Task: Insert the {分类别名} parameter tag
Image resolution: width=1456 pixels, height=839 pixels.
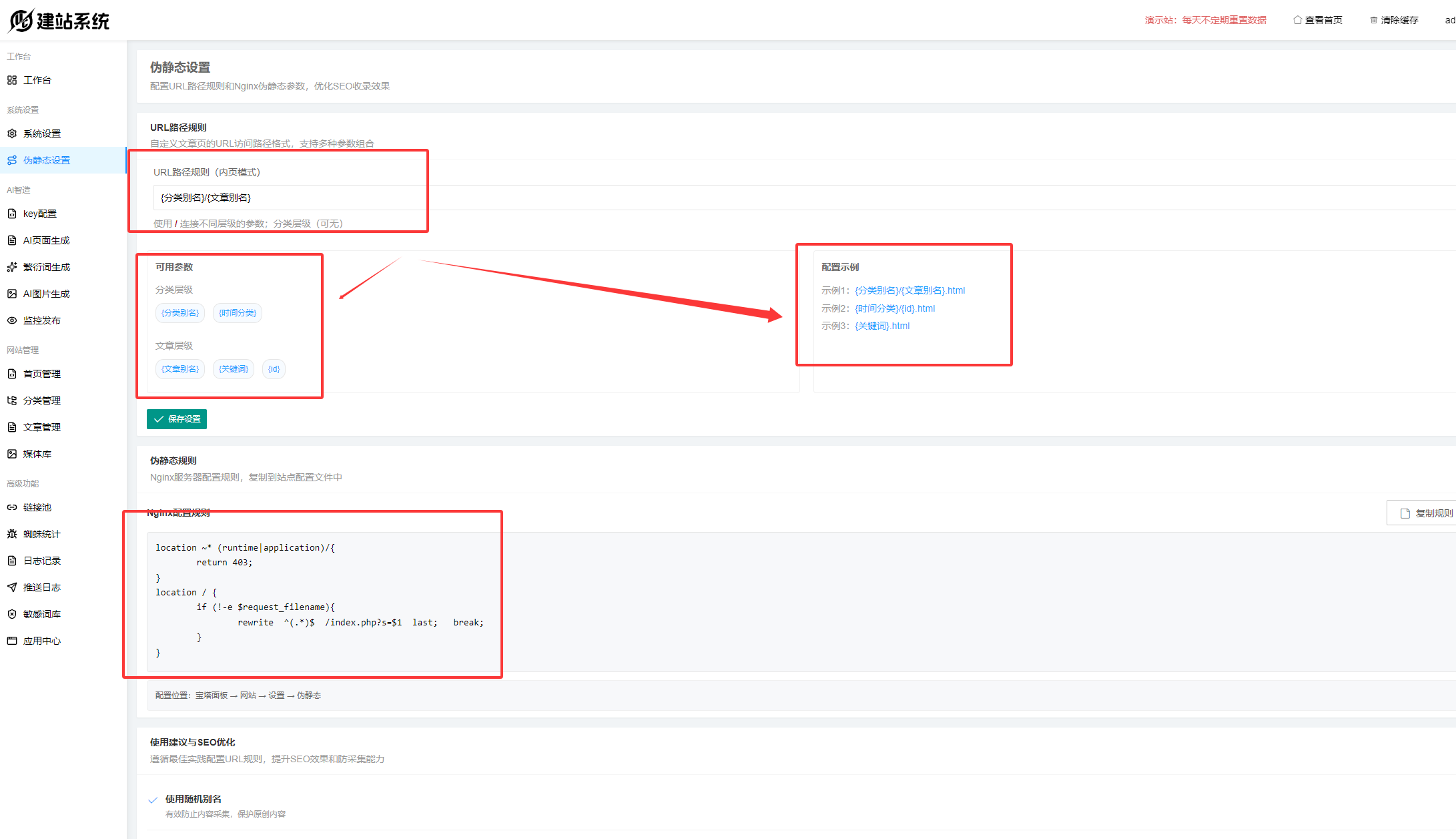Action: pos(180,313)
